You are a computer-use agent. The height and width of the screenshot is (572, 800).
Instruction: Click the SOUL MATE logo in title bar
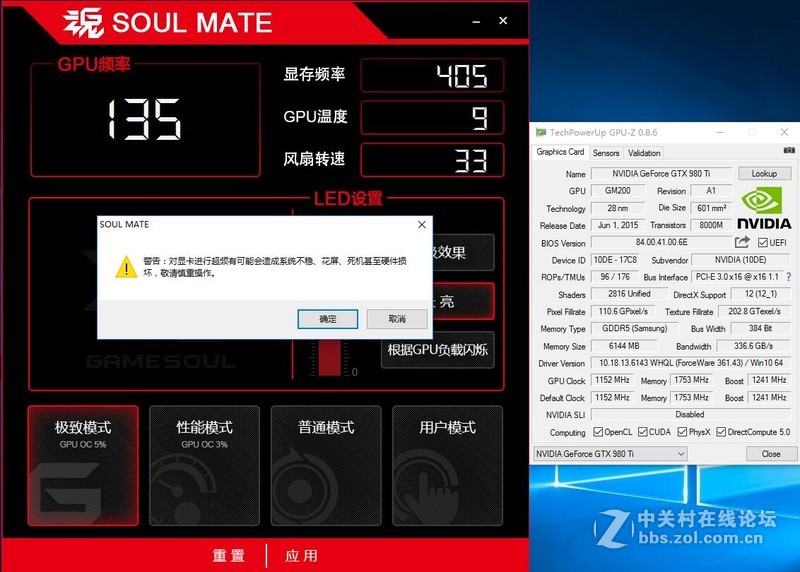tap(167, 23)
